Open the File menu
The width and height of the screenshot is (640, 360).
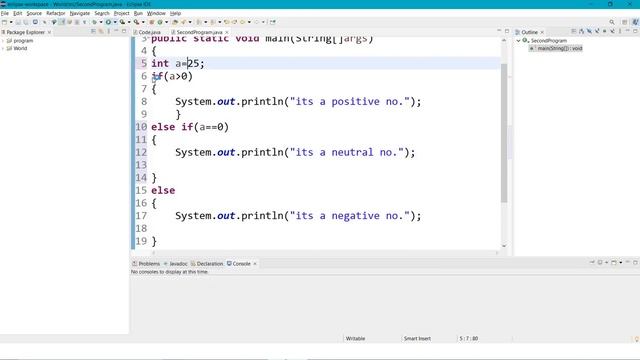(5, 13)
